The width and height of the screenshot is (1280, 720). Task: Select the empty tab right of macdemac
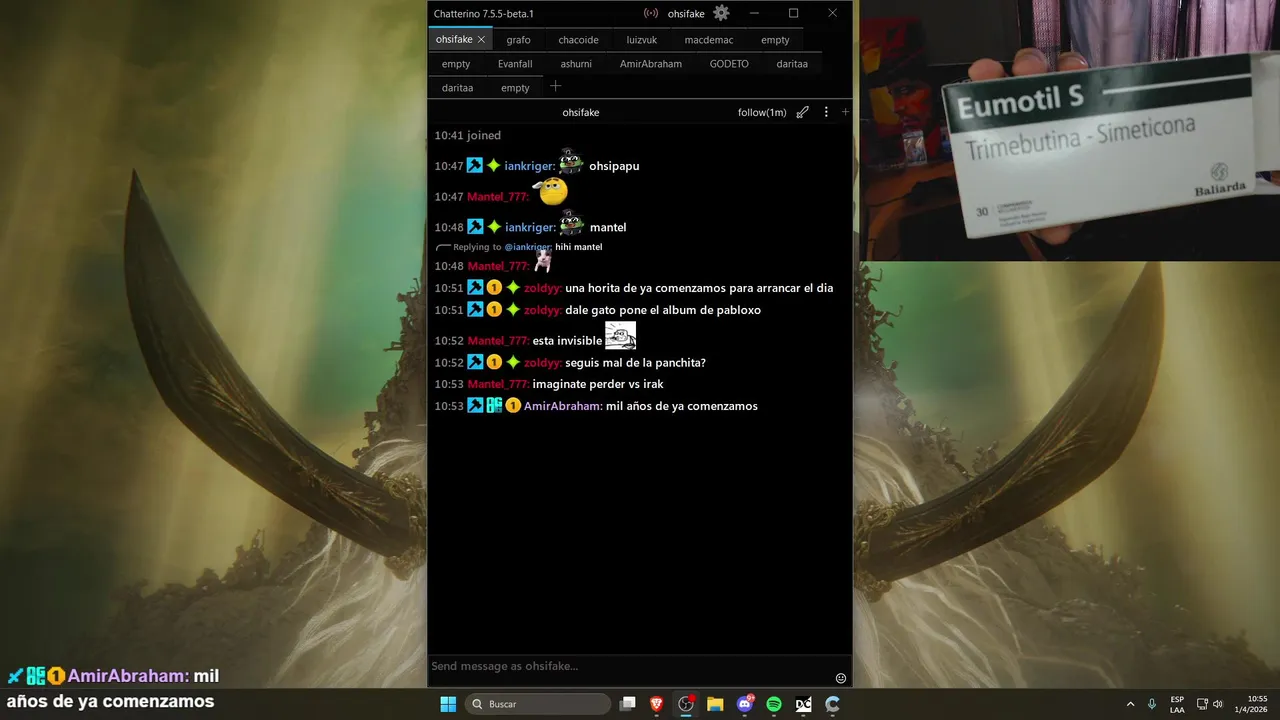tap(775, 40)
